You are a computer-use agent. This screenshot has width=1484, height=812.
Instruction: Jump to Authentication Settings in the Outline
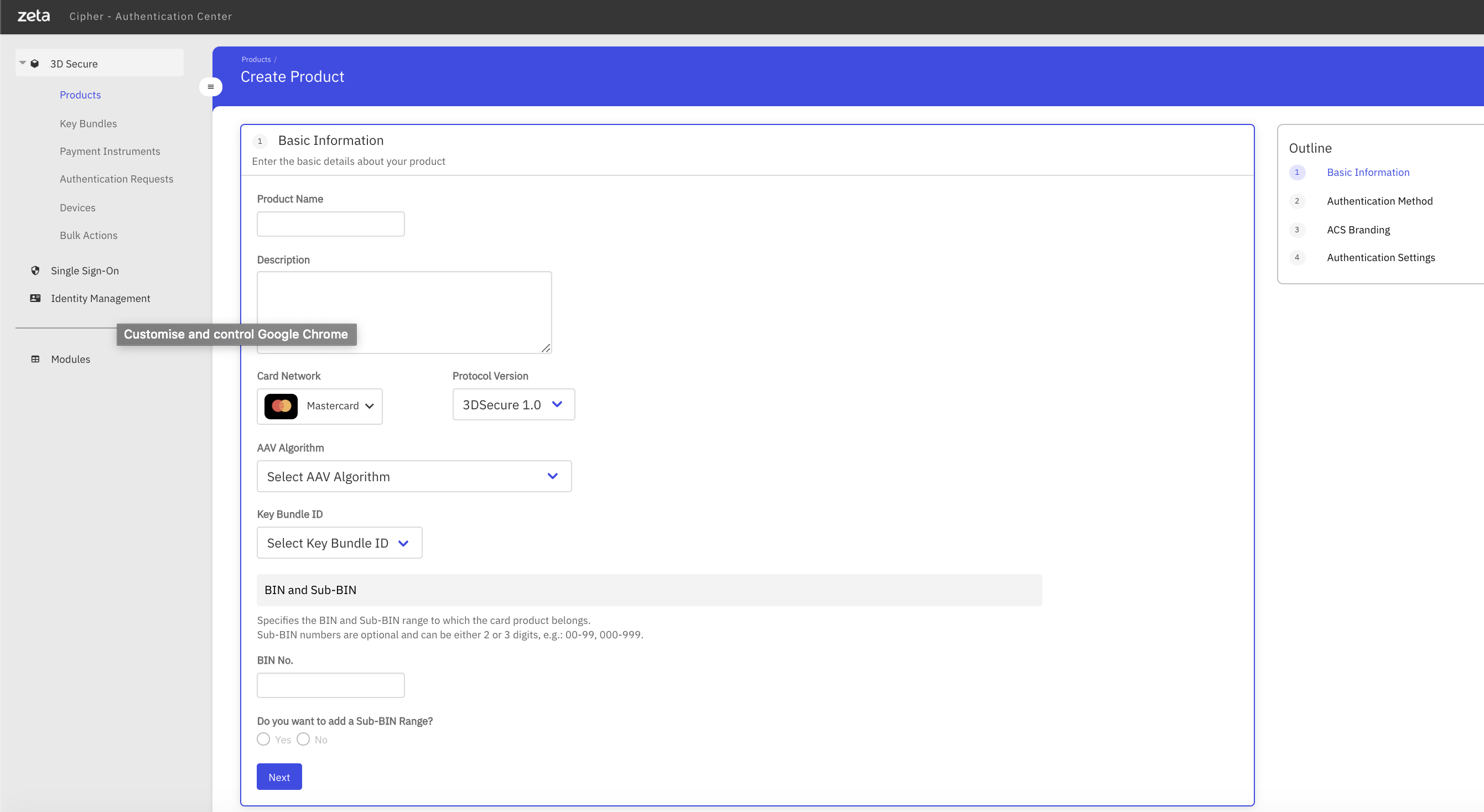[x=1381, y=257]
